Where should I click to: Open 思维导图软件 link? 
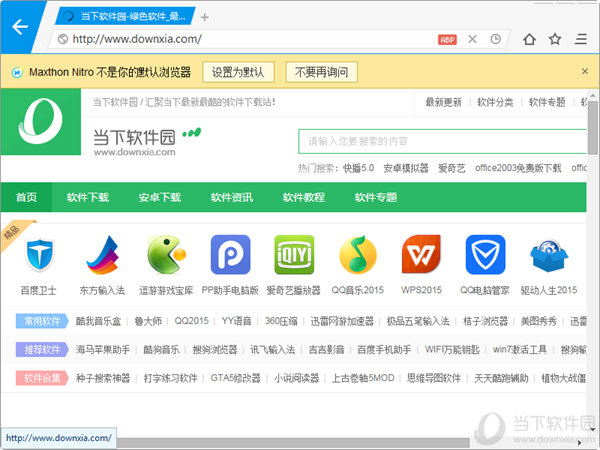434,378
